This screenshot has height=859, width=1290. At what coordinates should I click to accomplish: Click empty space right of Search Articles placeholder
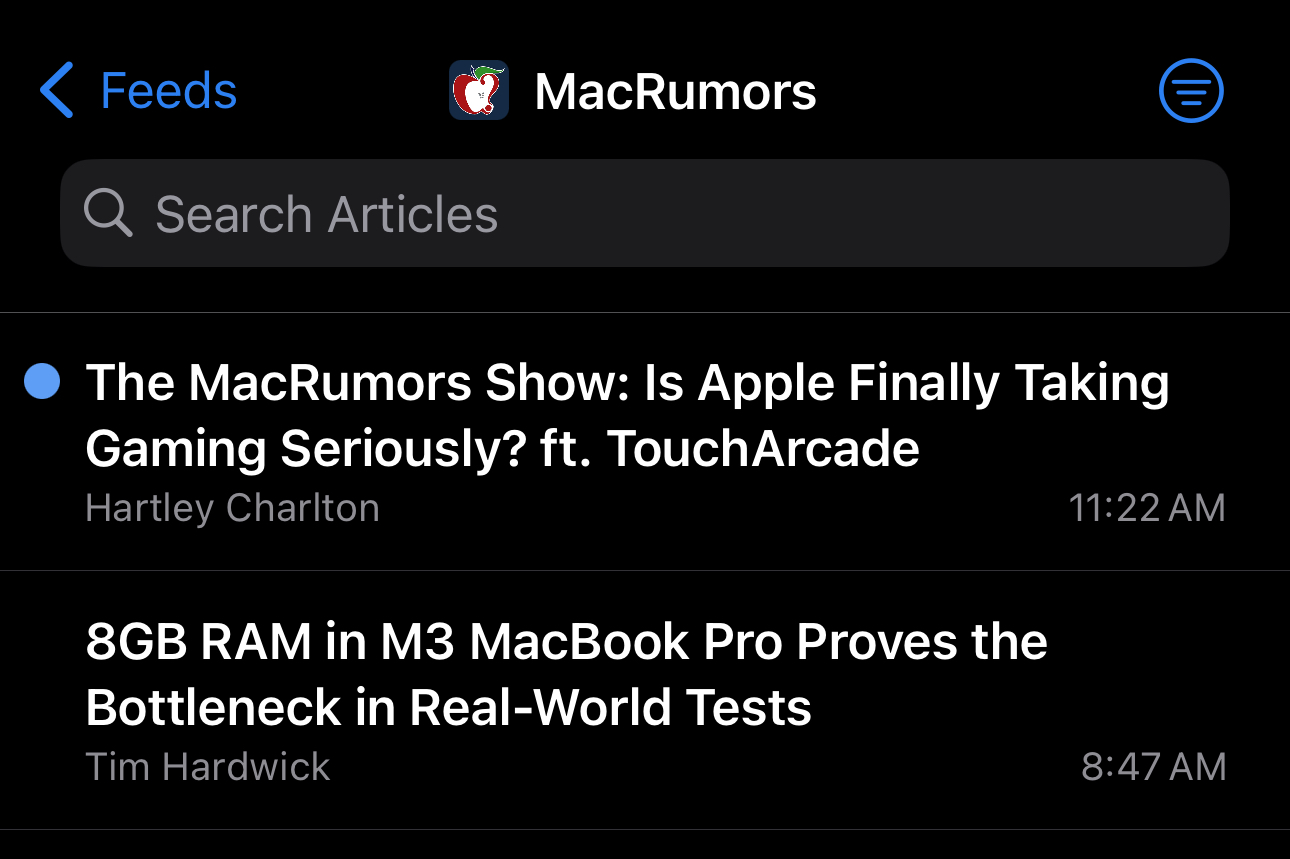[x=860, y=213]
